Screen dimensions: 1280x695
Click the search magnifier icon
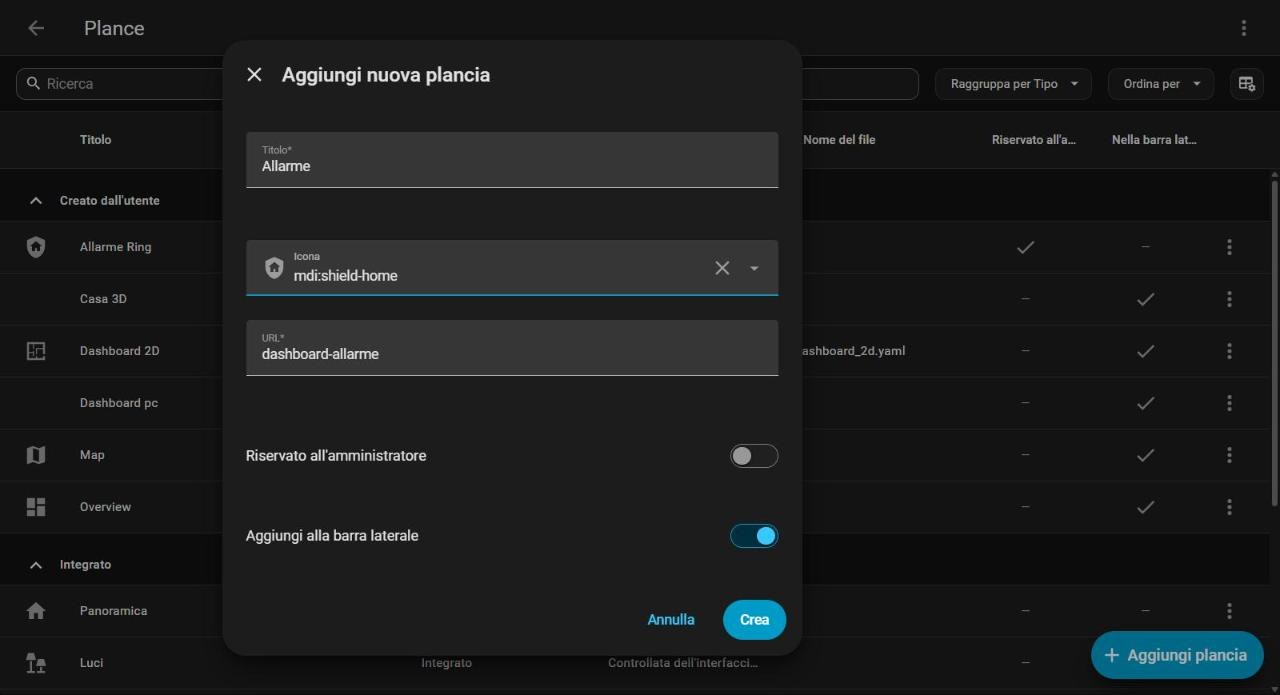tap(34, 84)
